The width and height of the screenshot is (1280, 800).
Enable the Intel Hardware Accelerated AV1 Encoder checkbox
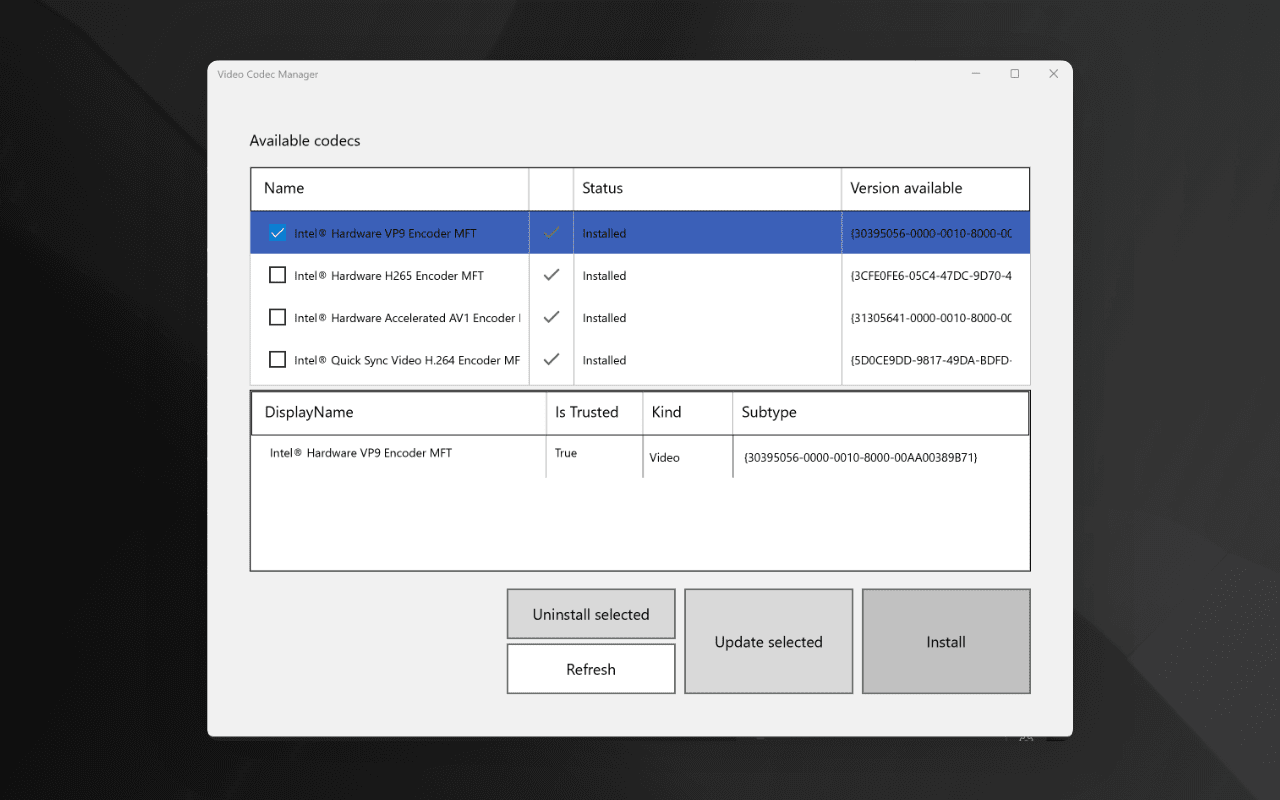[x=277, y=317]
